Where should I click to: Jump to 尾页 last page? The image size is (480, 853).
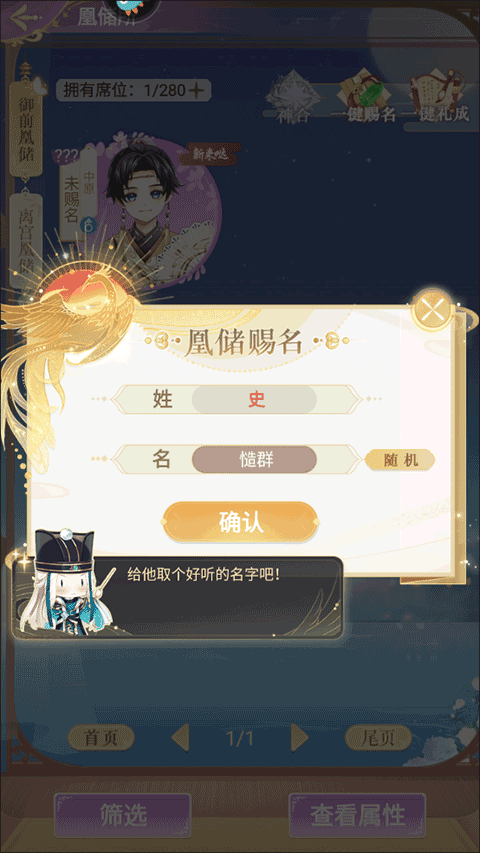(x=378, y=738)
